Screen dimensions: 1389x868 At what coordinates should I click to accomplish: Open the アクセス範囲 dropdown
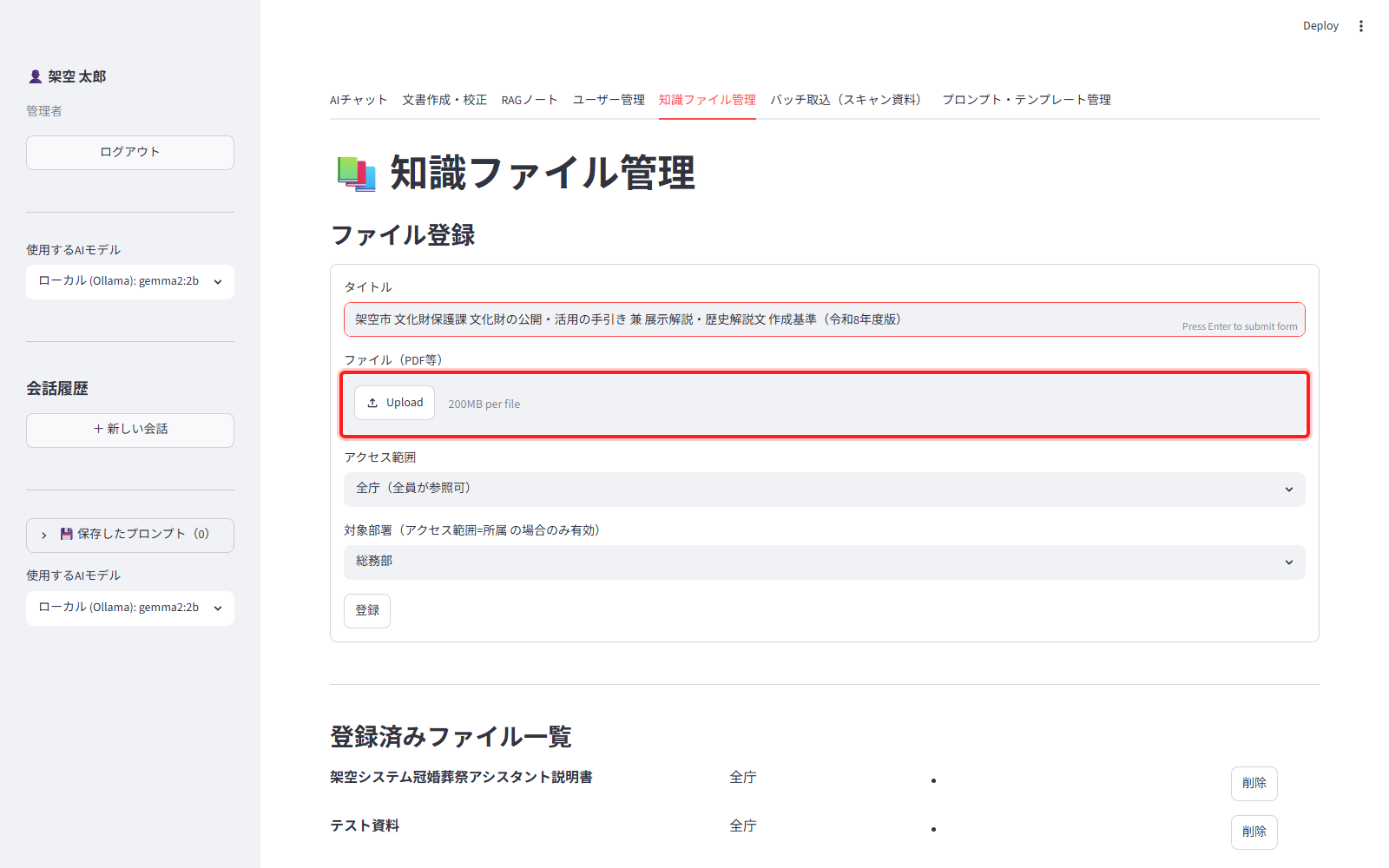(825, 490)
